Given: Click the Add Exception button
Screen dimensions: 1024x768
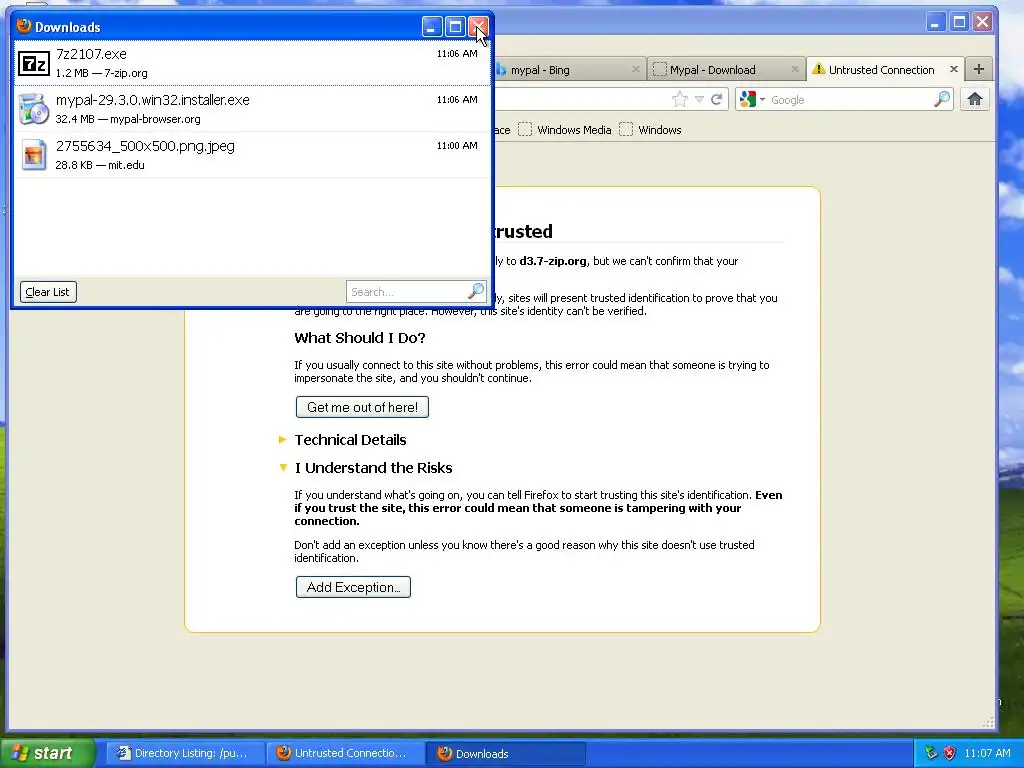Looking at the screenshot, I should pos(353,587).
